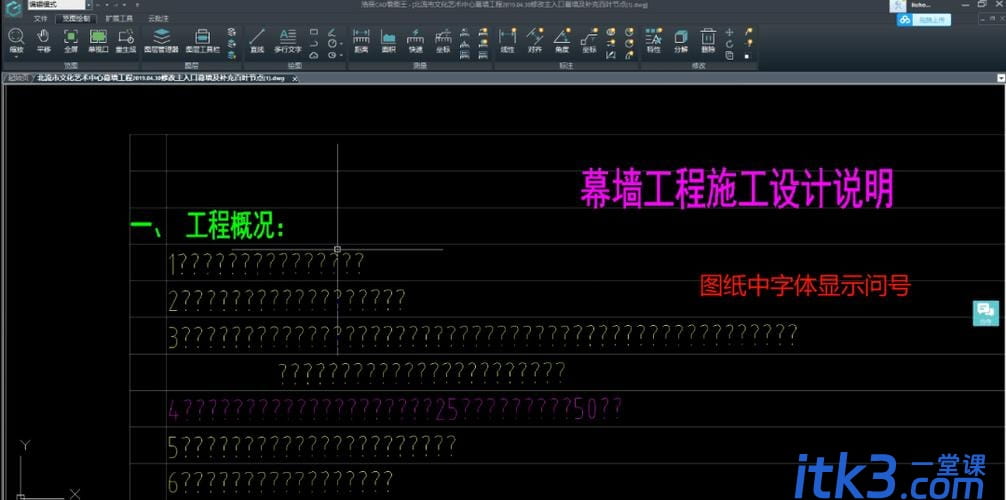Select the 直线 line drawing tool

[x=257, y=40]
